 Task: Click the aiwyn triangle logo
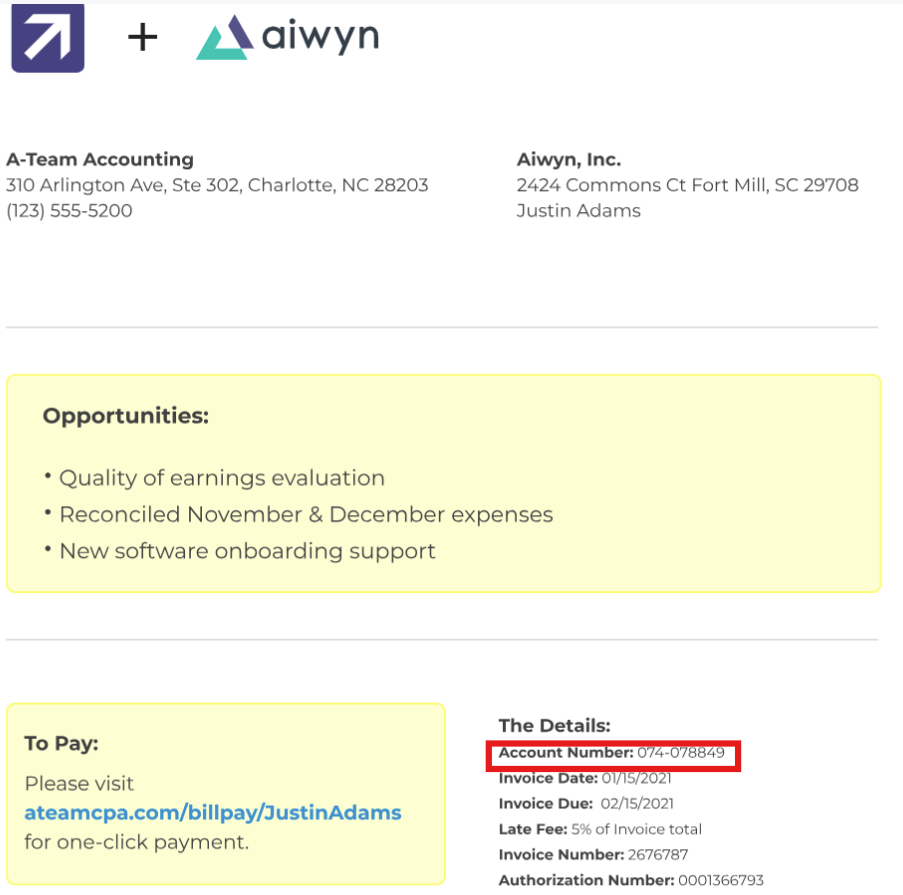[x=225, y=37]
